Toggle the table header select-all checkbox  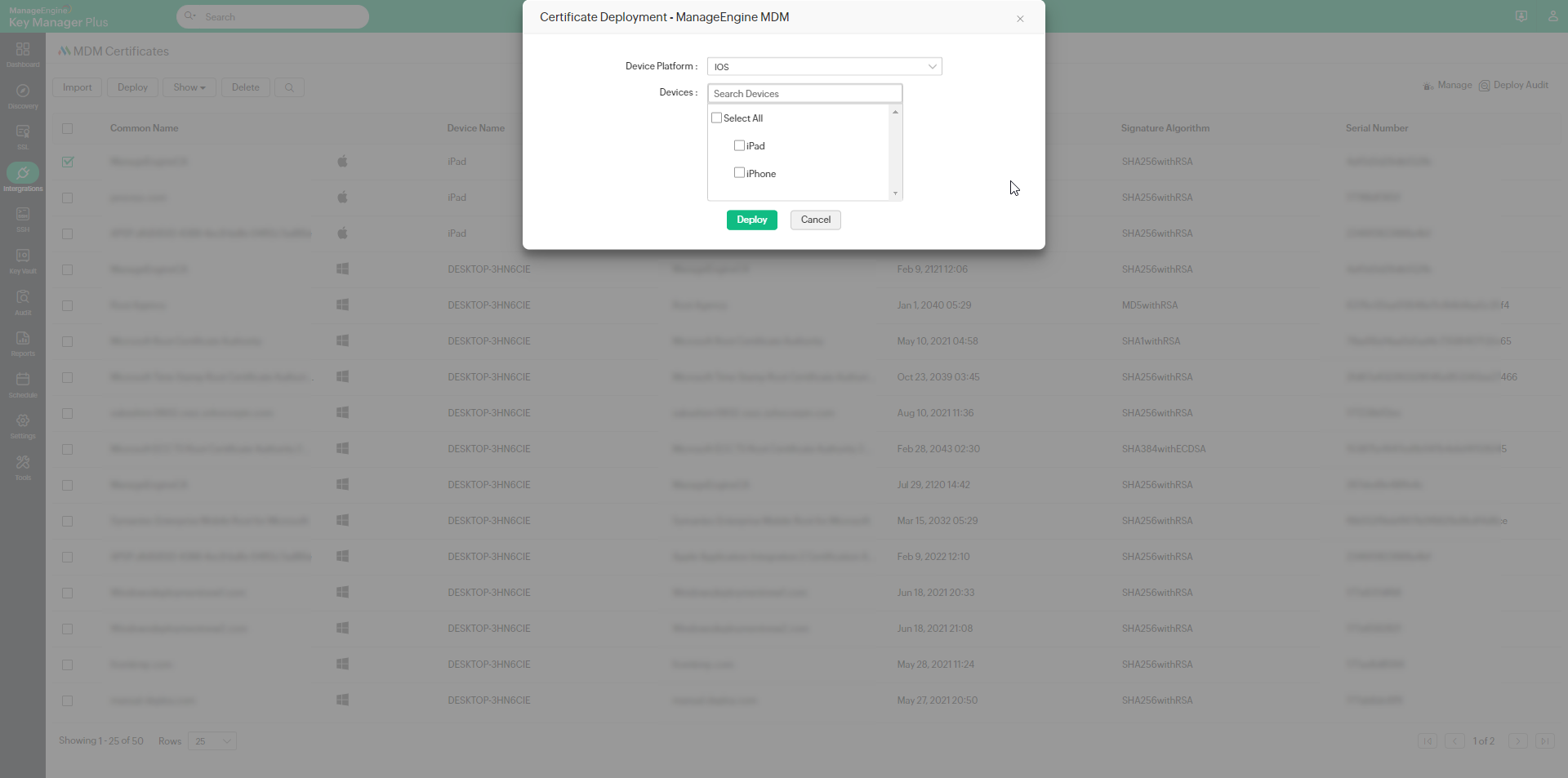[67, 128]
